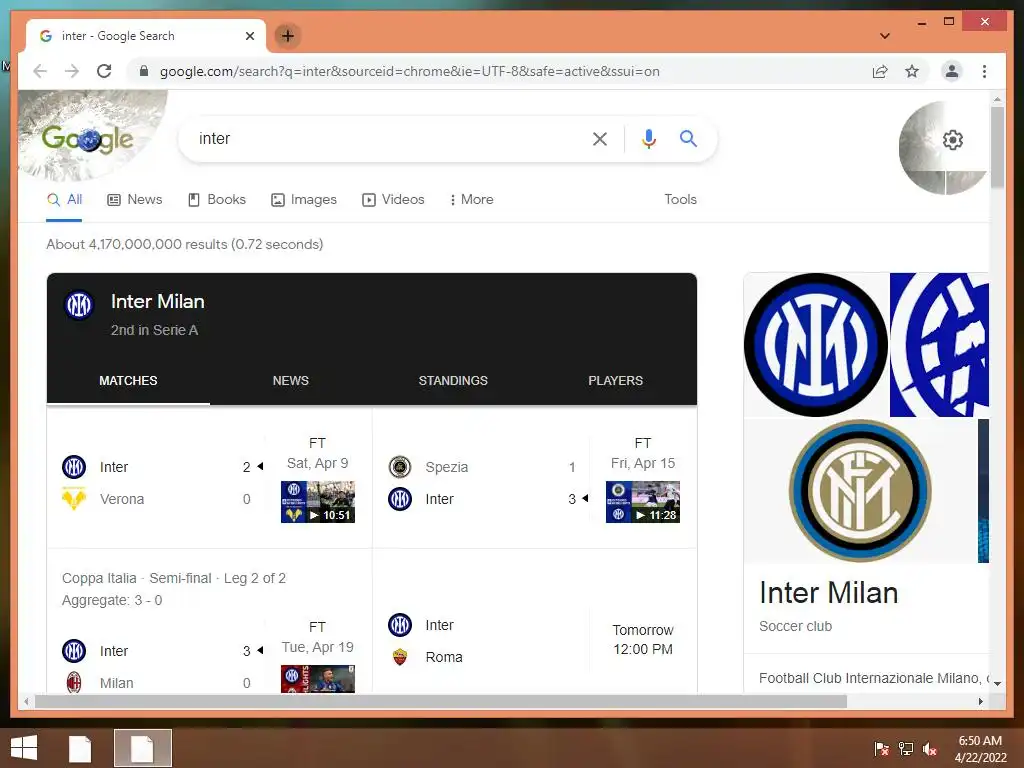This screenshot has height=768, width=1024.
Task: Click the Spezia team crest
Action: point(400,467)
